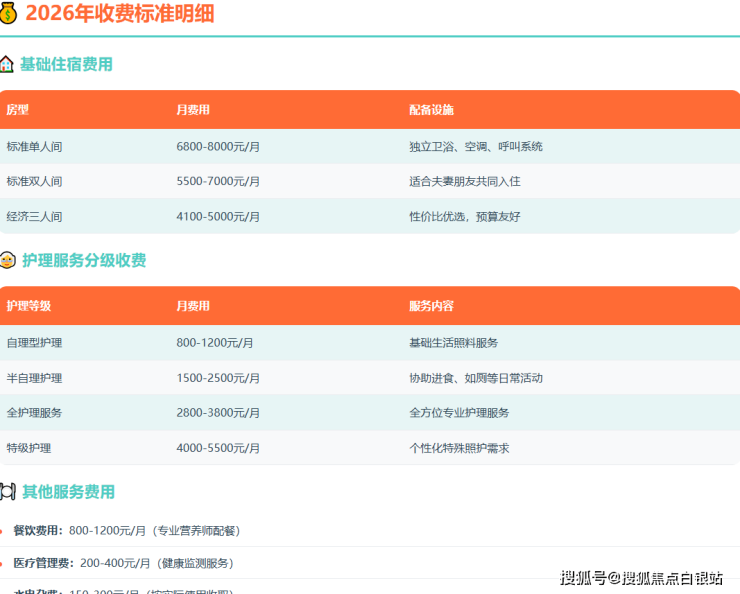Image resolution: width=740 pixels, height=594 pixels.
Task: Click the 全护理服务 price 2800-3800元/月
Action: [x=218, y=413]
